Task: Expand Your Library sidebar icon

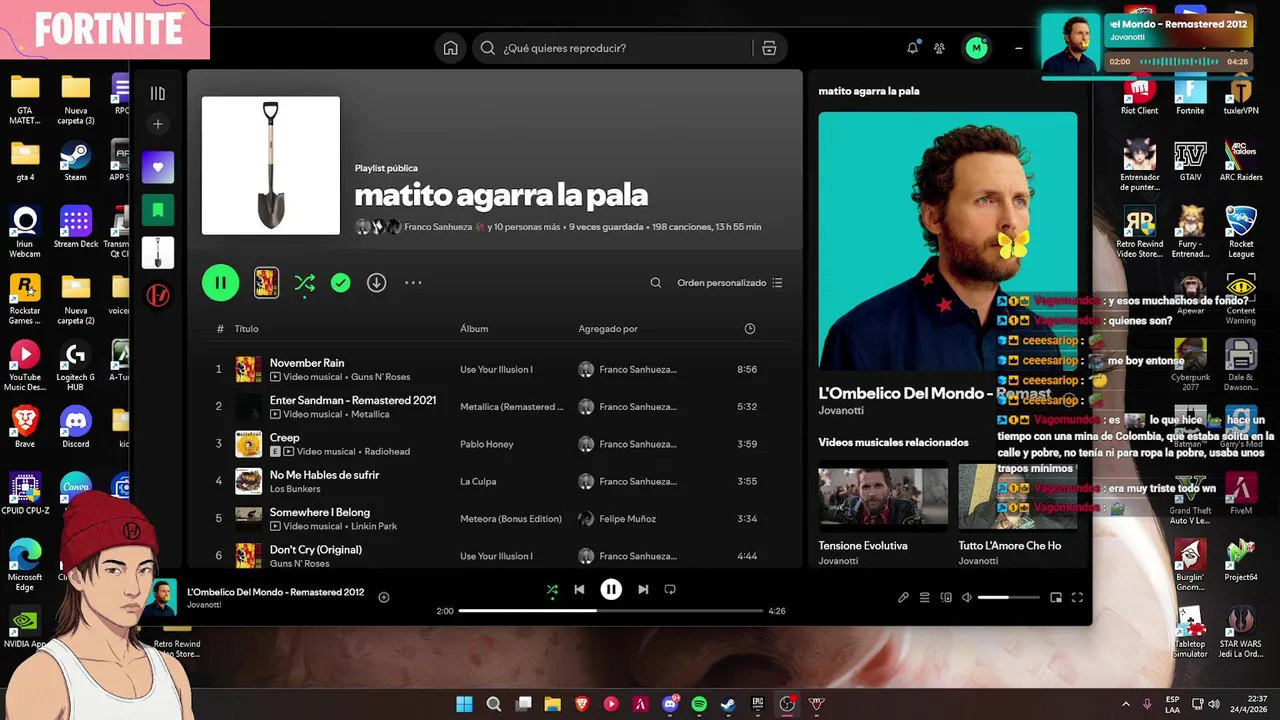Action: (158, 93)
